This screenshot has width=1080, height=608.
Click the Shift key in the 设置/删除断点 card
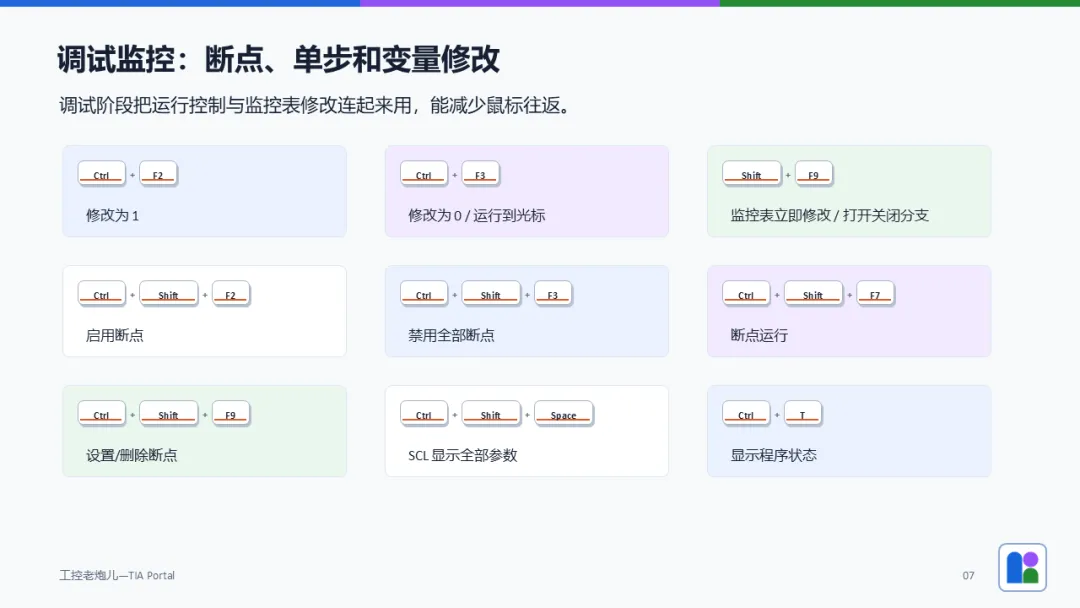coord(168,414)
